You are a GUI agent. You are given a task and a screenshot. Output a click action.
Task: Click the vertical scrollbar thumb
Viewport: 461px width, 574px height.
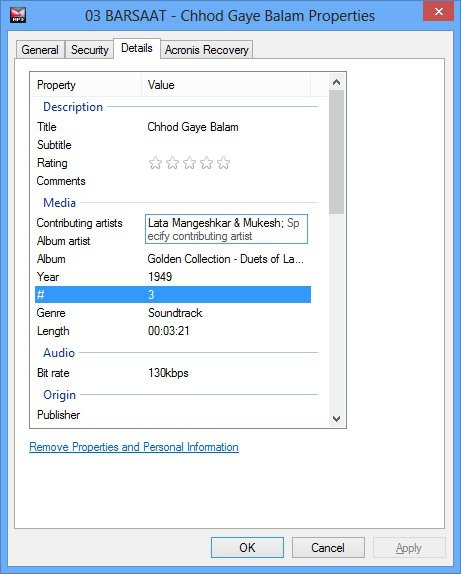click(x=337, y=152)
